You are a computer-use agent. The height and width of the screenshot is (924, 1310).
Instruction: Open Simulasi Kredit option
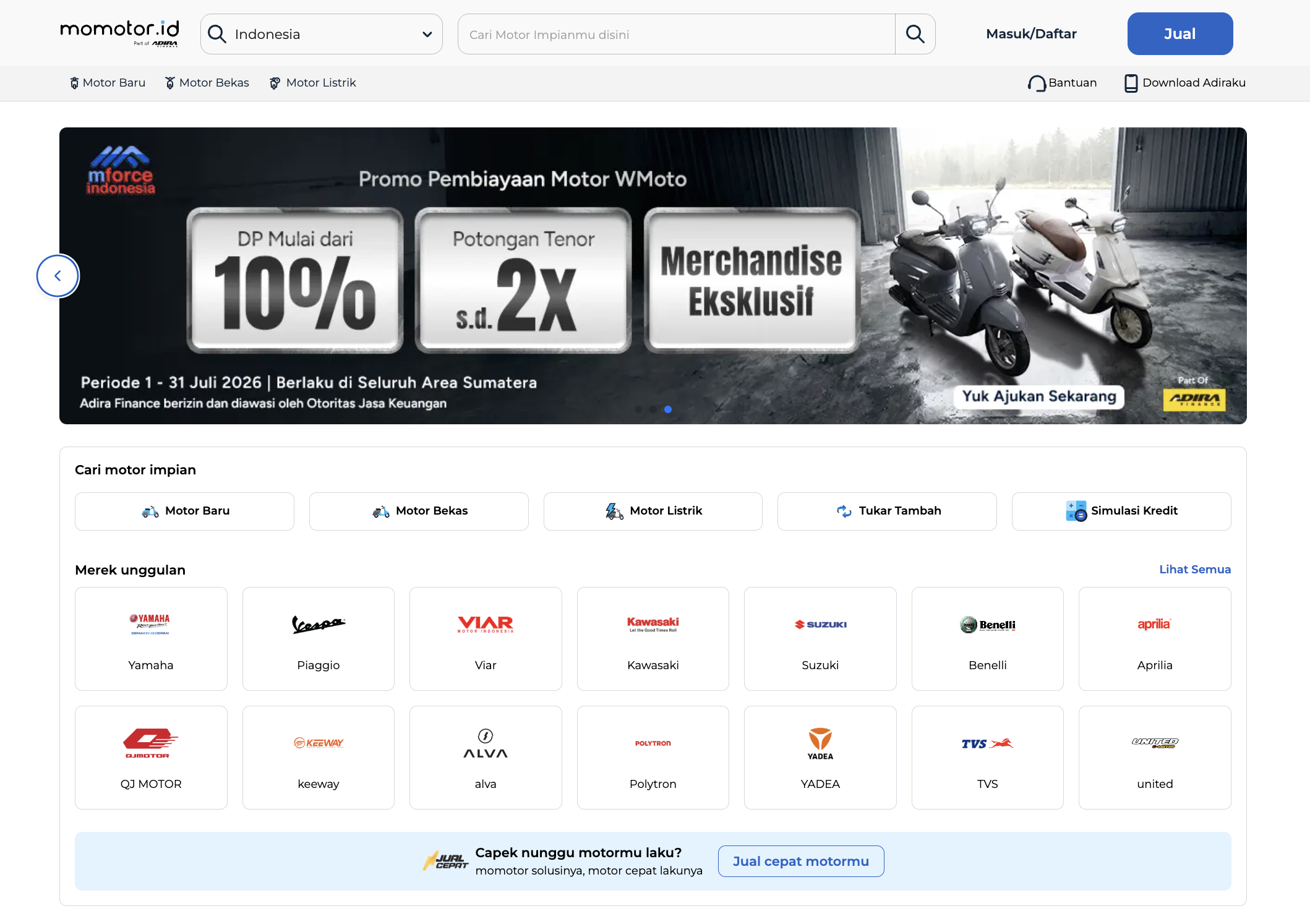[x=1121, y=511]
